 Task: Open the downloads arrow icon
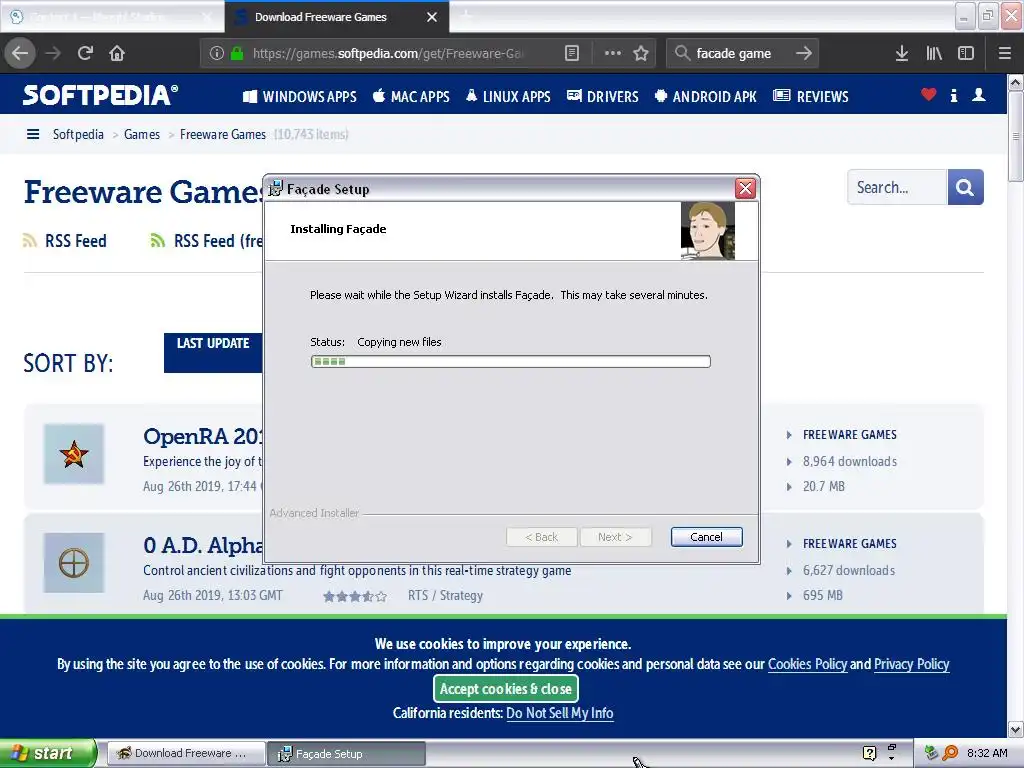click(x=902, y=53)
